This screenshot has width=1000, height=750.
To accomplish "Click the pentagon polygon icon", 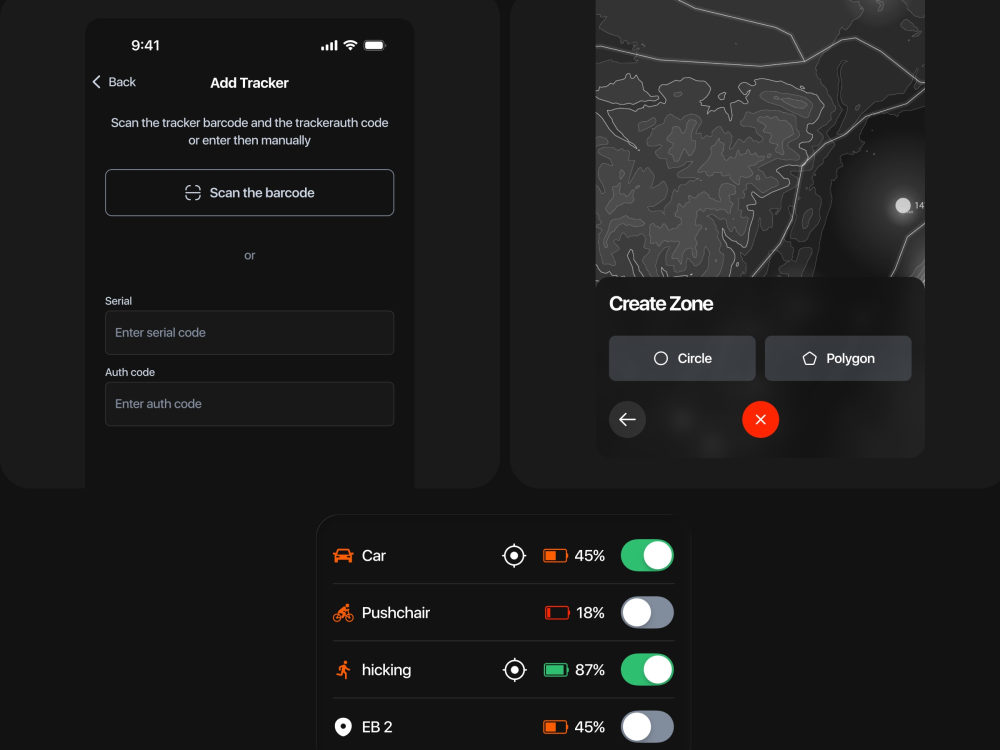I will 809,358.
